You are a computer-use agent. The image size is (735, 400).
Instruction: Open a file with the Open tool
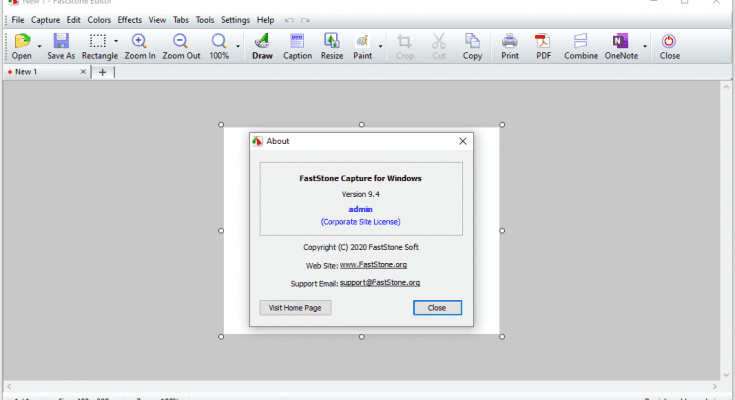[22, 46]
